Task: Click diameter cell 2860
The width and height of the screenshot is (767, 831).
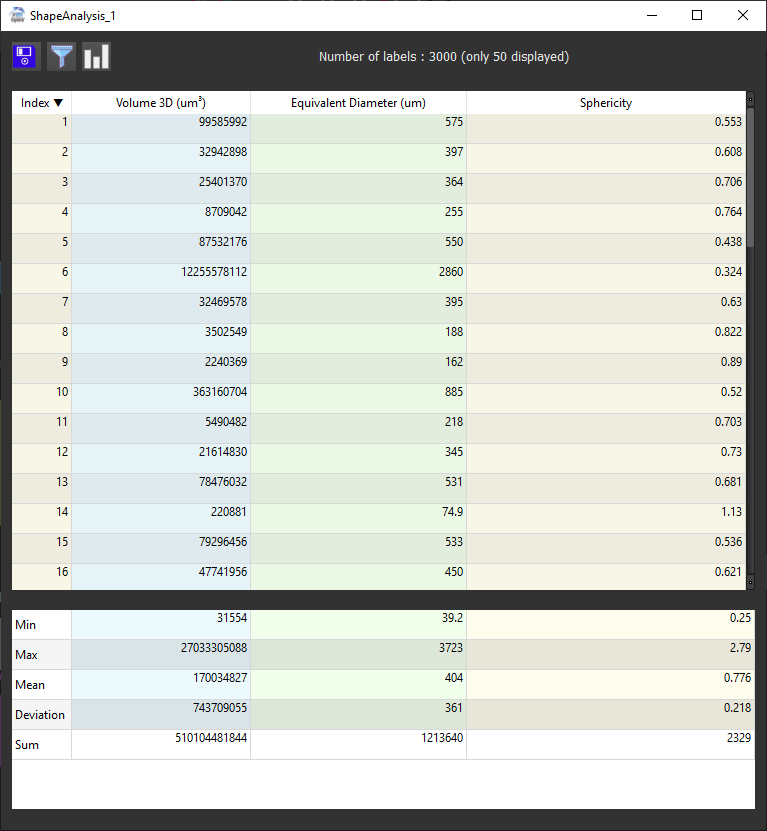Action: point(359,279)
